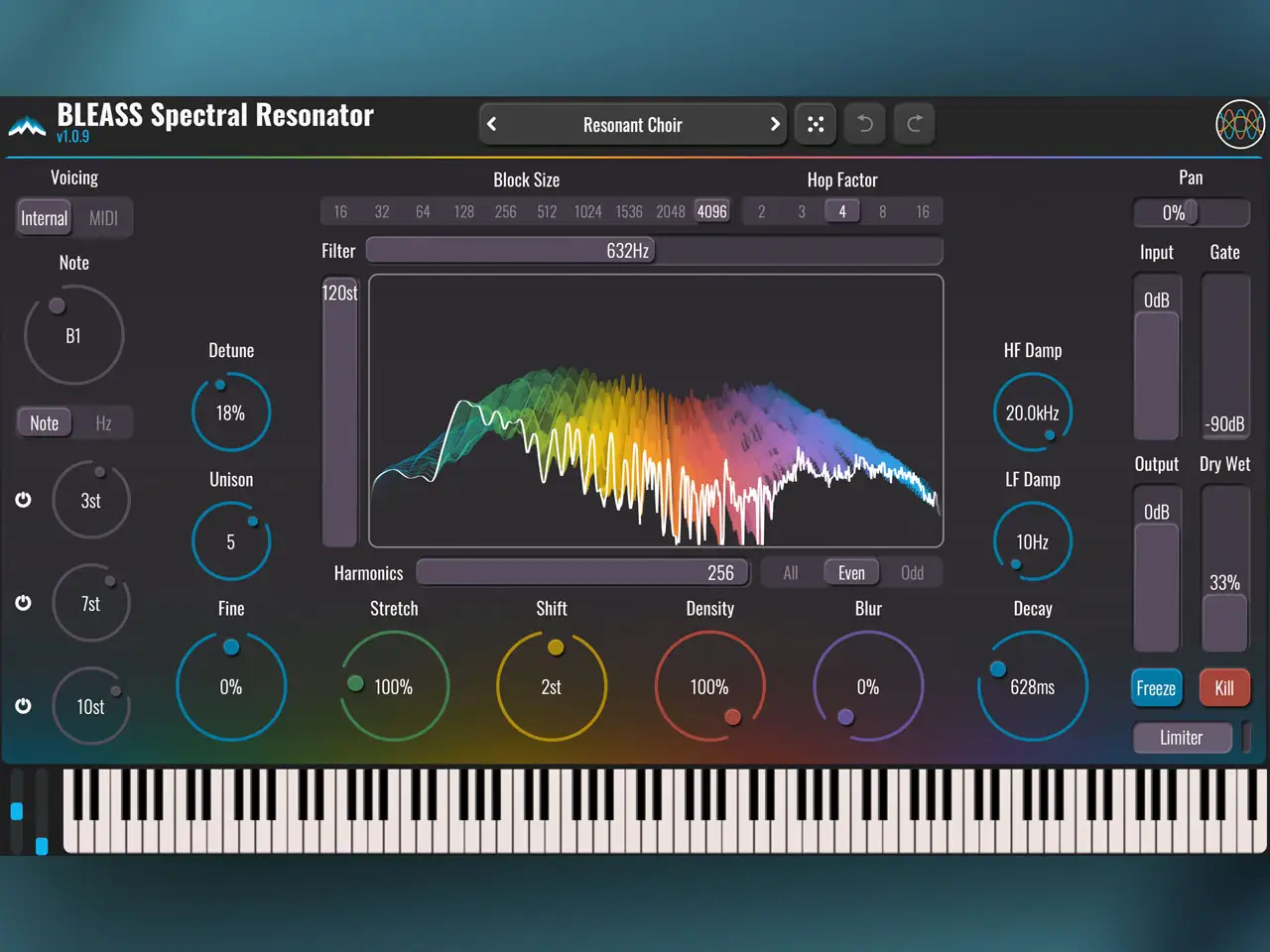Toggle power for the 7st voice
1270x952 pixels.
point(23,602)
